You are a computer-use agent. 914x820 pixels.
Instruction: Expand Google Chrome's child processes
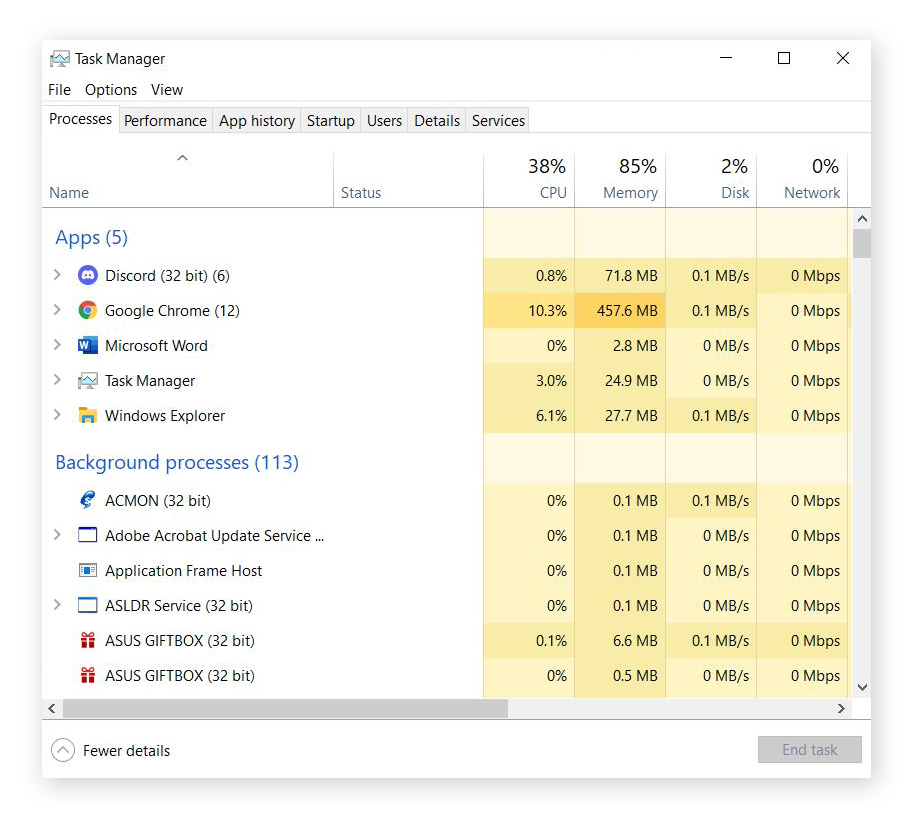tap(57, 310)
